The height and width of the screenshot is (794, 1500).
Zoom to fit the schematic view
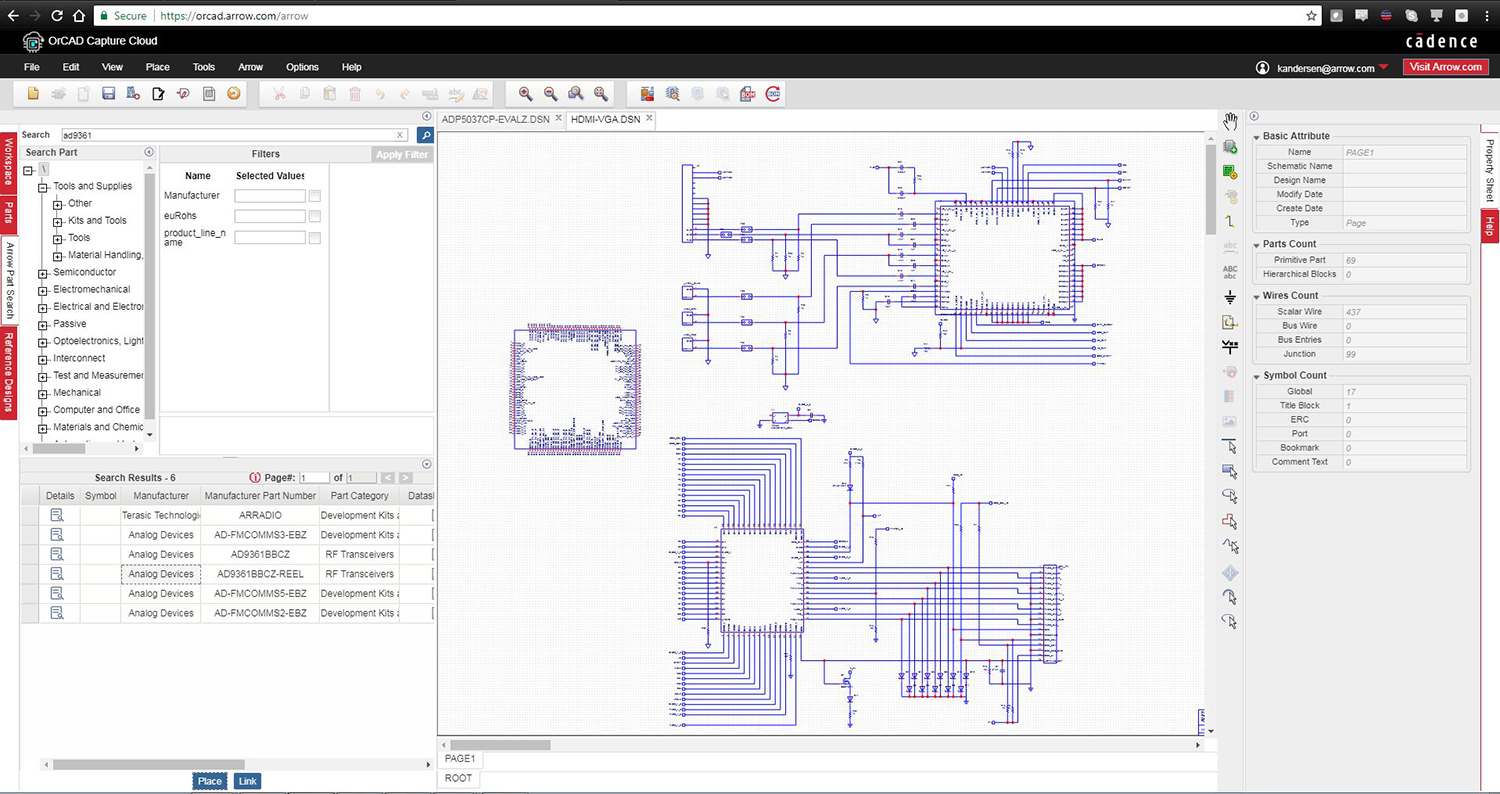coord(600,93)
